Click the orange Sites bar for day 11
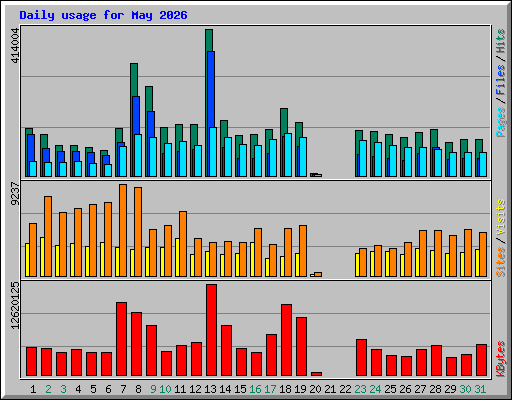Screen dimensions: 512x400 pos(183,244)
